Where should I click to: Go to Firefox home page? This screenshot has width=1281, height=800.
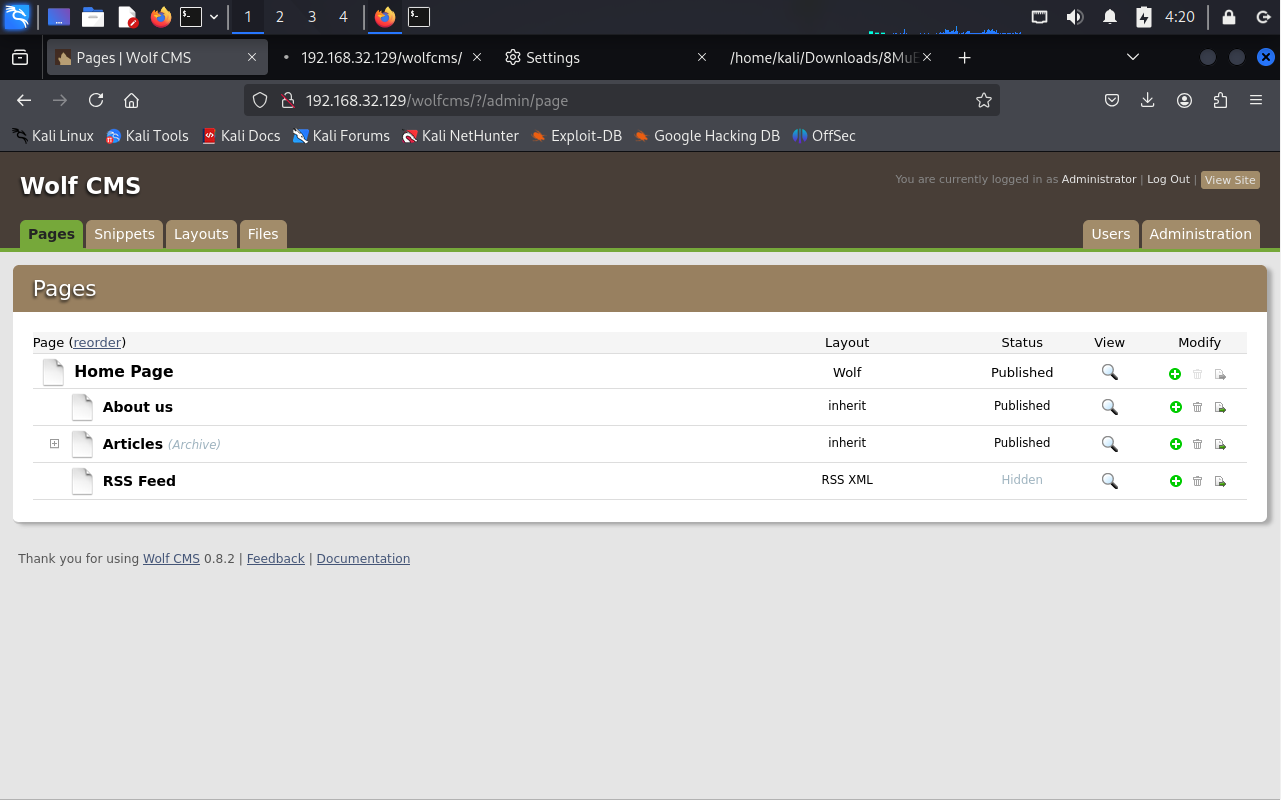[x=131, y=100]
